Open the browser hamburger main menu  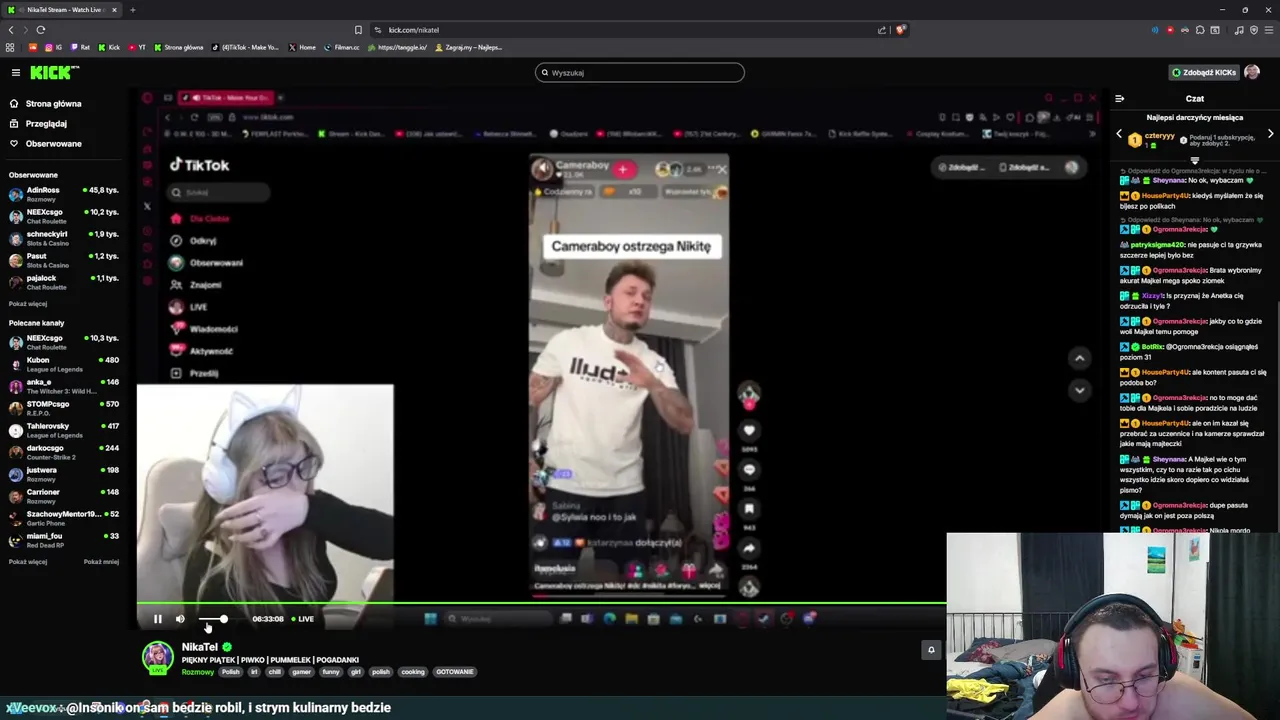pyautogui.click(x=1269, y=30)
